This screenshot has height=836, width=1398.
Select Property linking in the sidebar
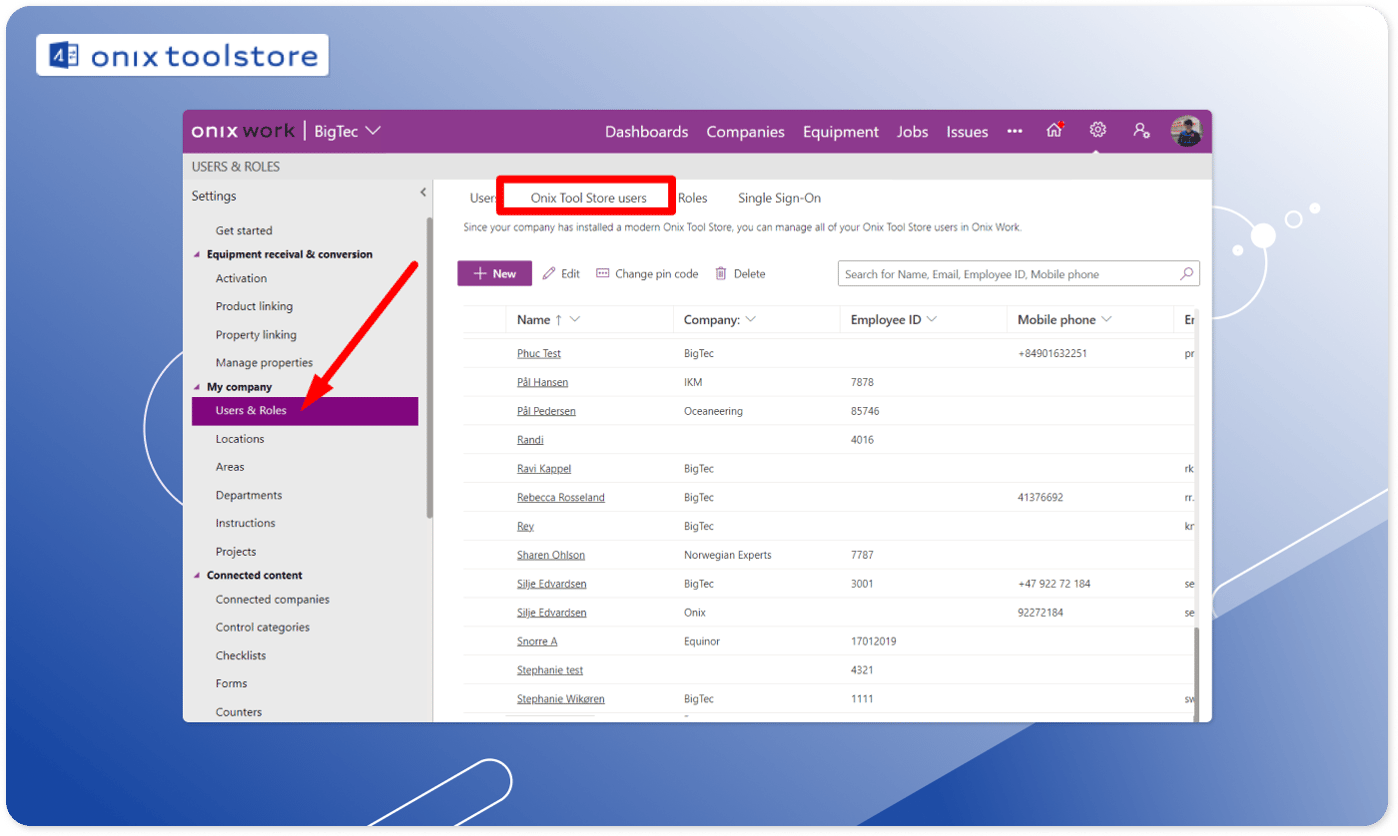pyautogui.click(x=256, y=335)
